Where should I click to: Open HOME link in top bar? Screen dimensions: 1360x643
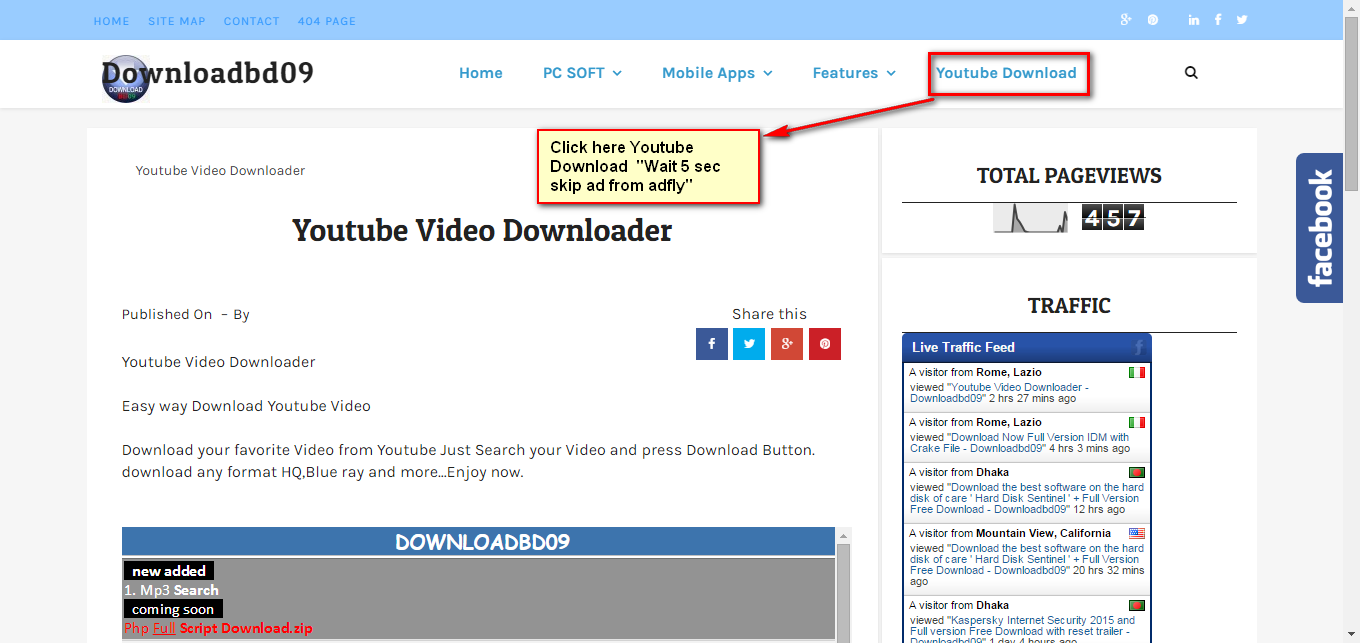(x=111, y=21)
